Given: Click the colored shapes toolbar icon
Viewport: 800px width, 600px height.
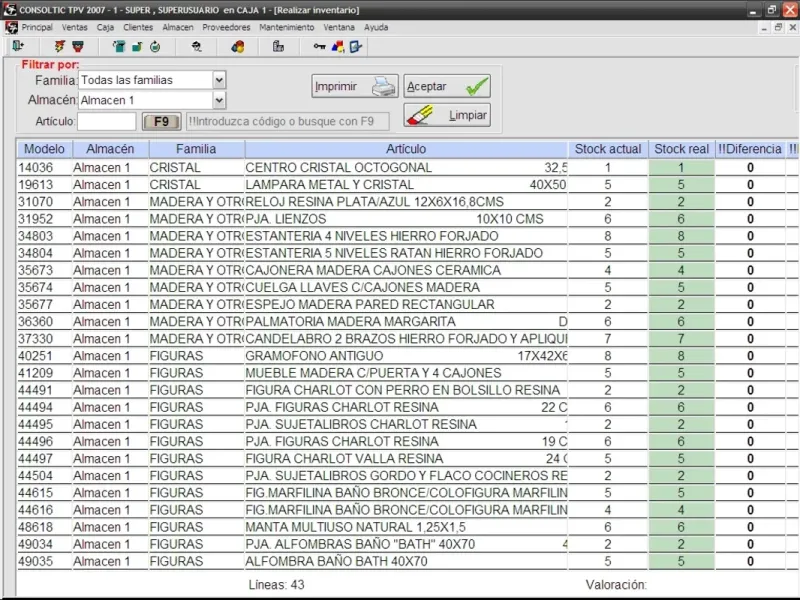Looking at the screenshot, I should tap(338, 47).
